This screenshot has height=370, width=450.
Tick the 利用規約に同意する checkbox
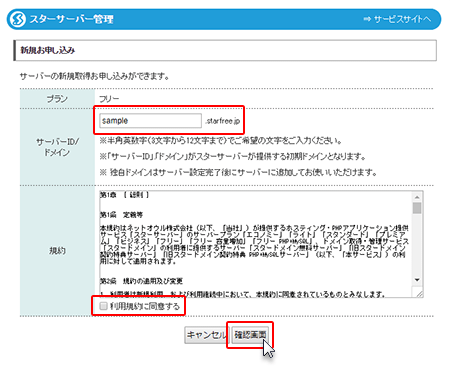tap(104, 306)
